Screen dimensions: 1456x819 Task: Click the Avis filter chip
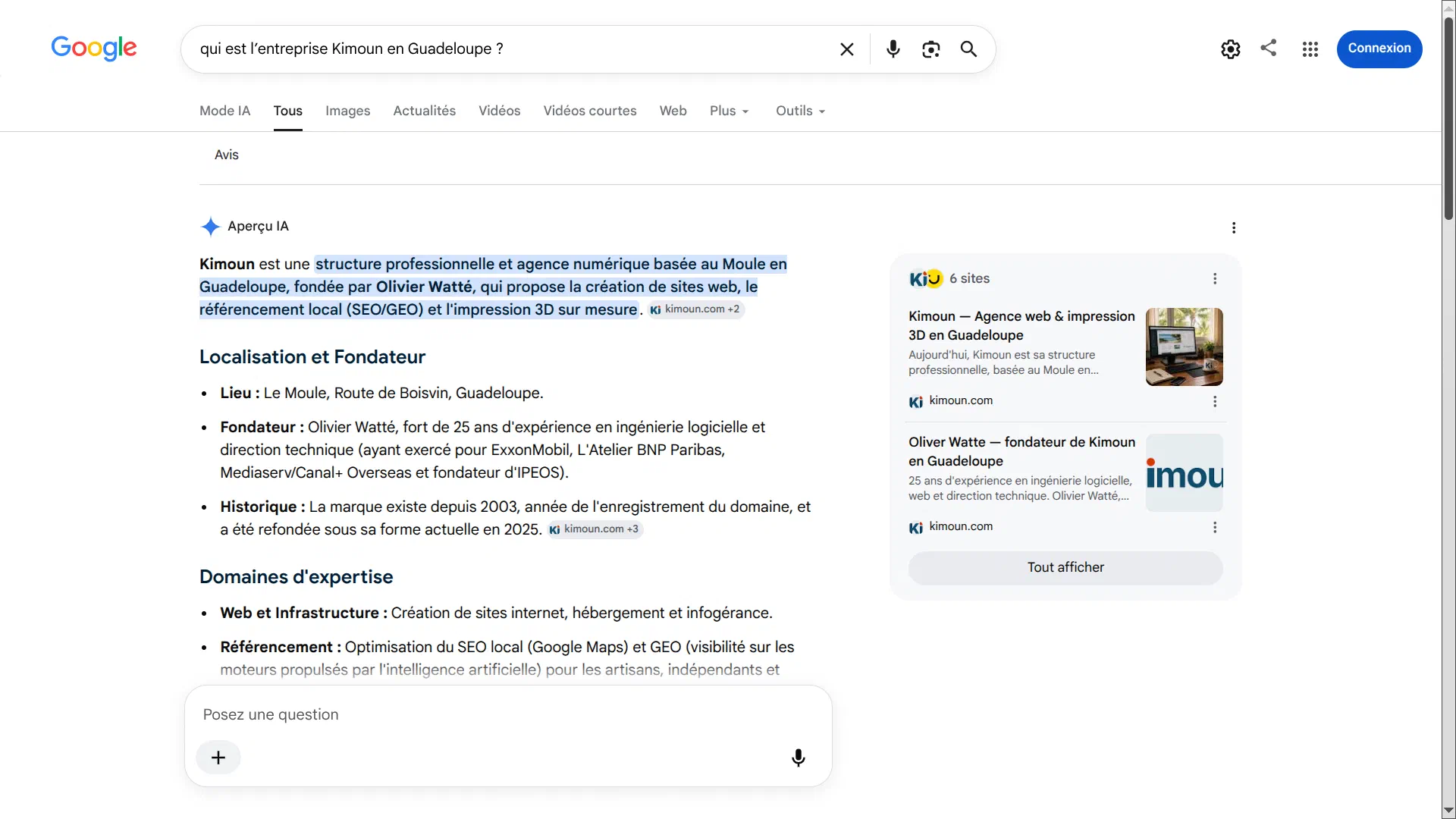pyautogui.click(x=227, y=155)
